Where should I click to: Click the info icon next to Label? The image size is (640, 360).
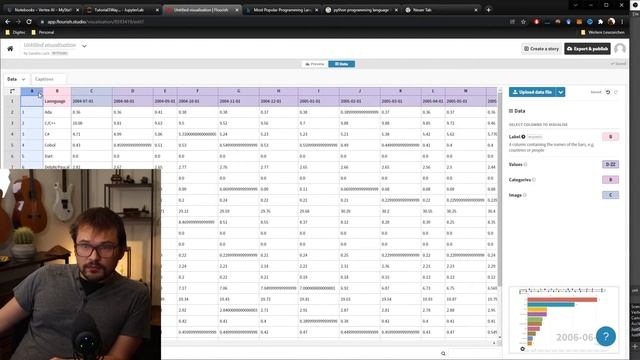click(523, 137)
